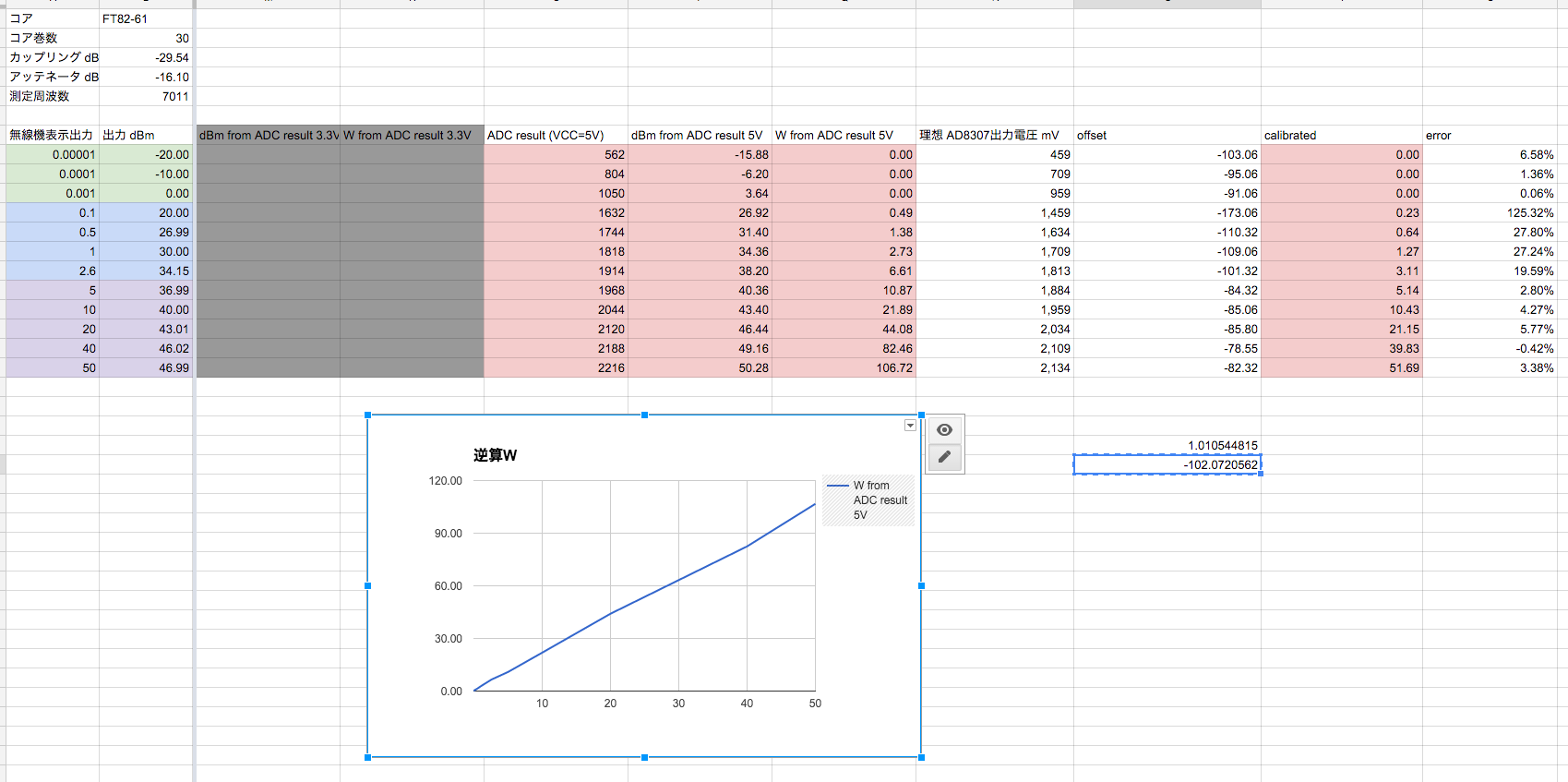1568x782 pixels.
Task: Select the cell containing -102.0720562
Action: 1167,464
